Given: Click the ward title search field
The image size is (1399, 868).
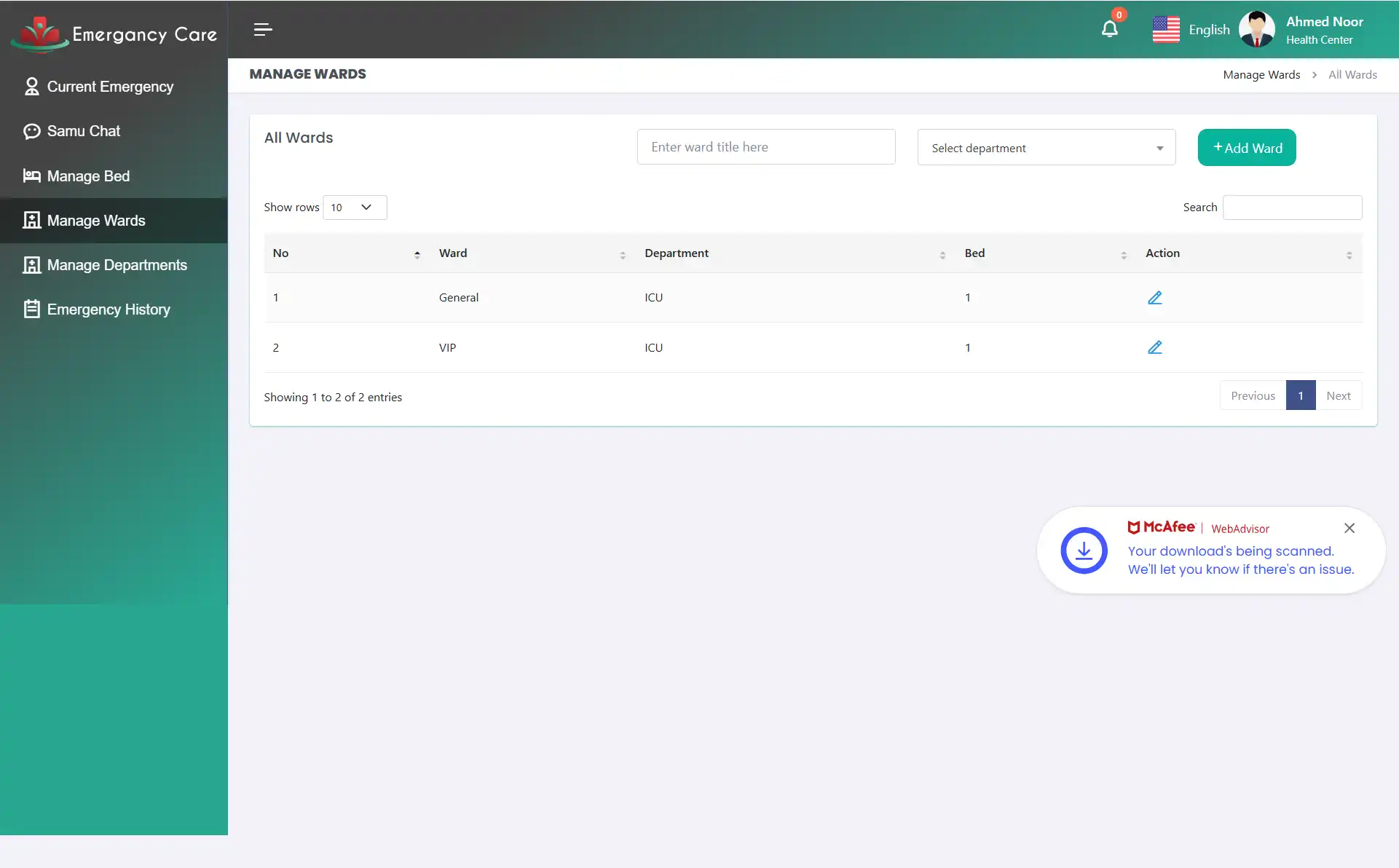Looking at the screenshot, I should [765, 146].
